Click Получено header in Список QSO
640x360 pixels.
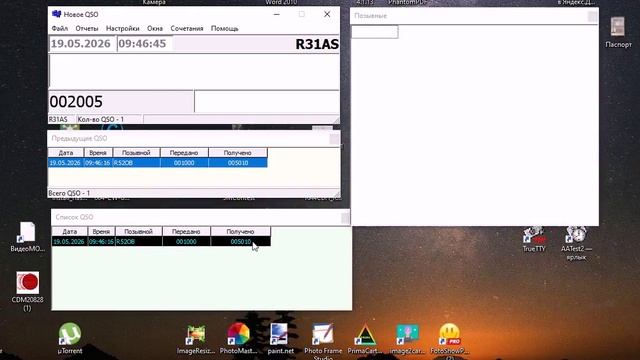(240, 231)
